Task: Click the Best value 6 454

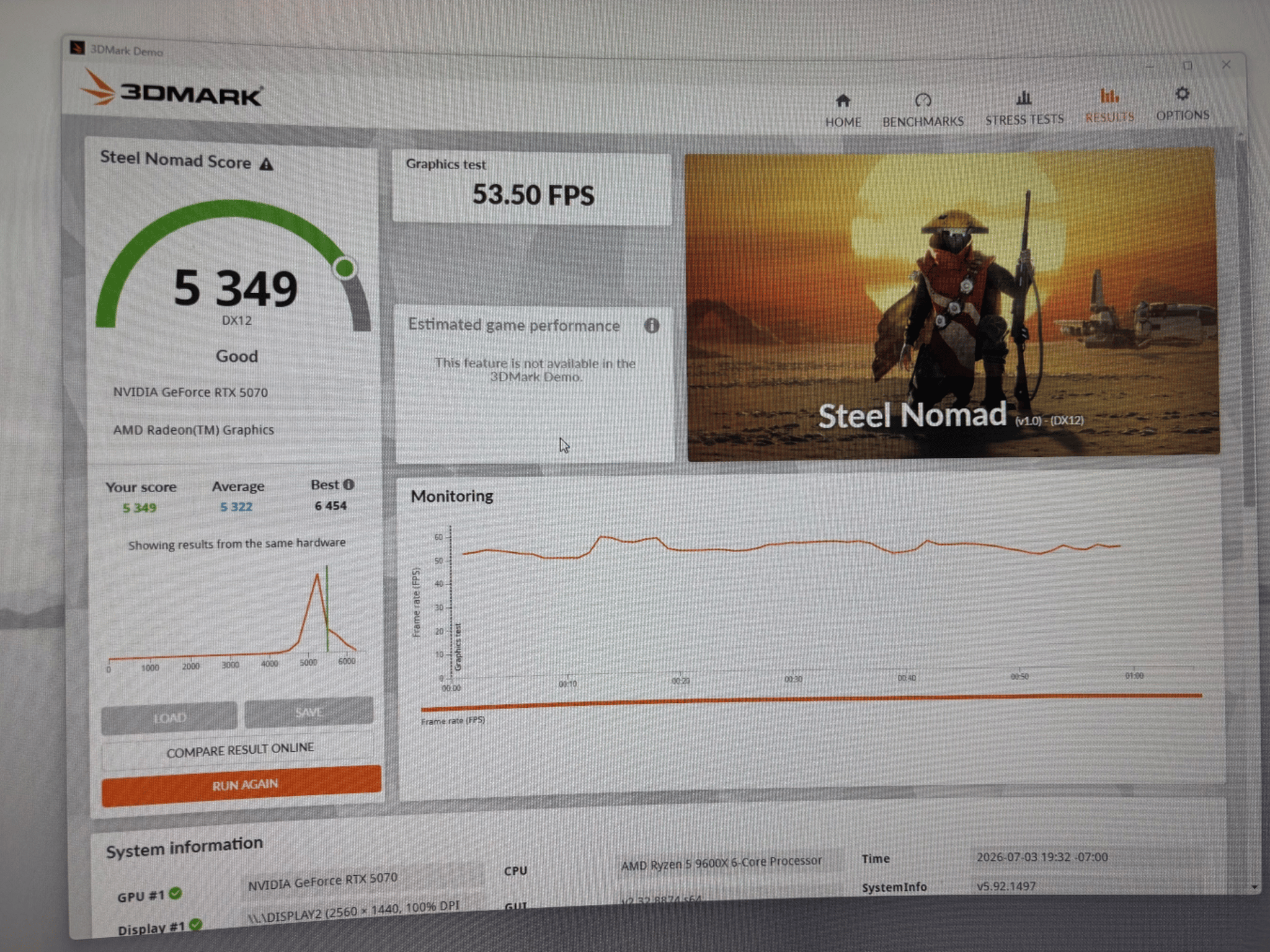Action: coord(331,506)
